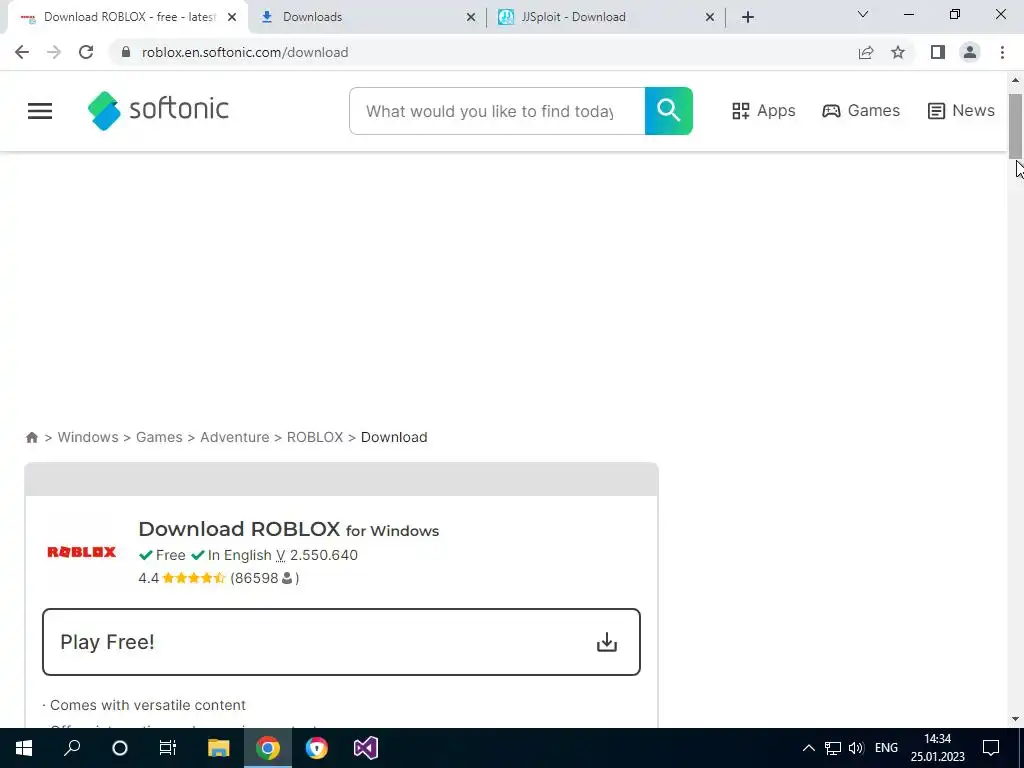Reload the page

[86, 52]
